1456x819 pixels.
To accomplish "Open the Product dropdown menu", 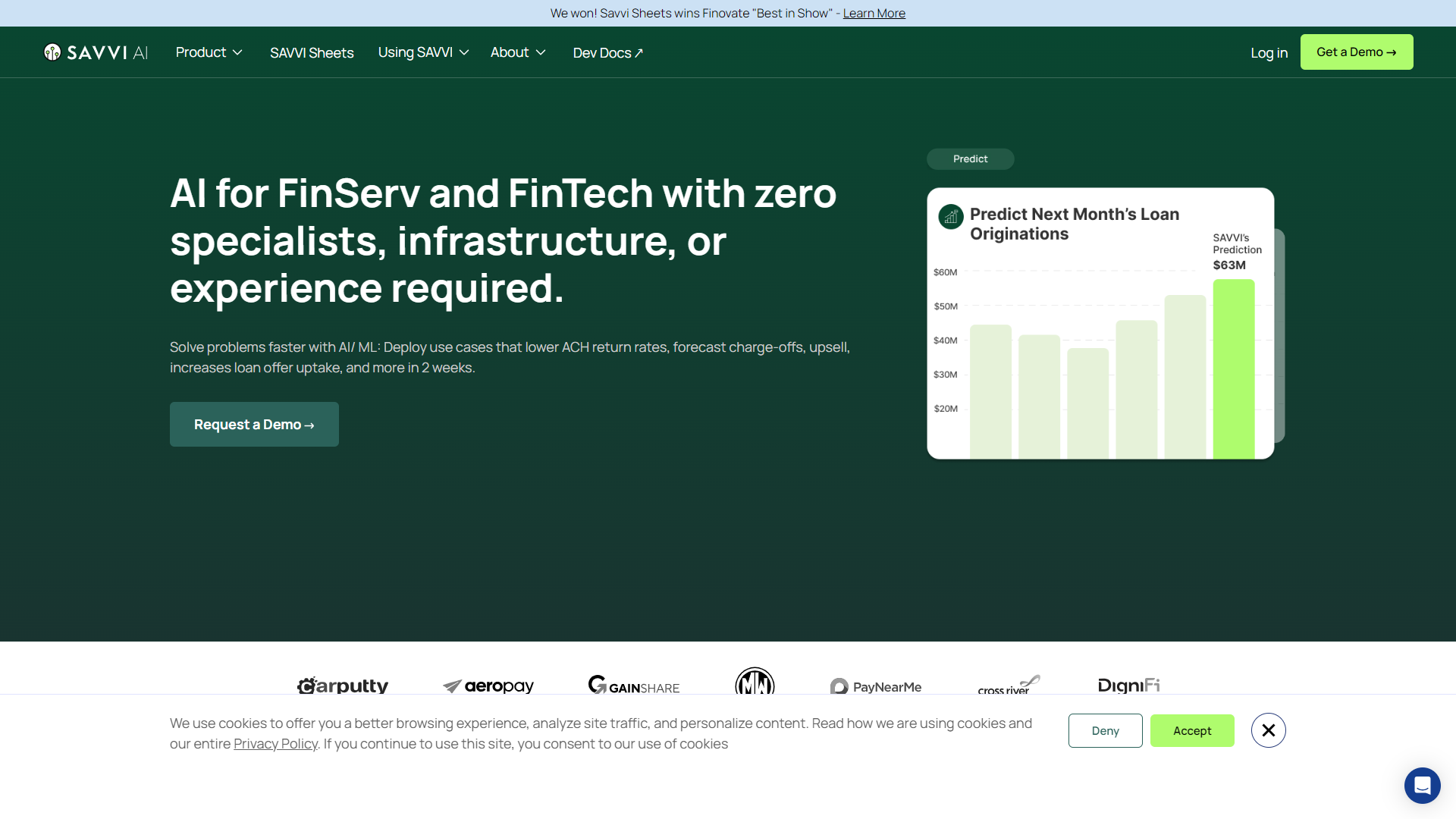I will pos(209,52).
